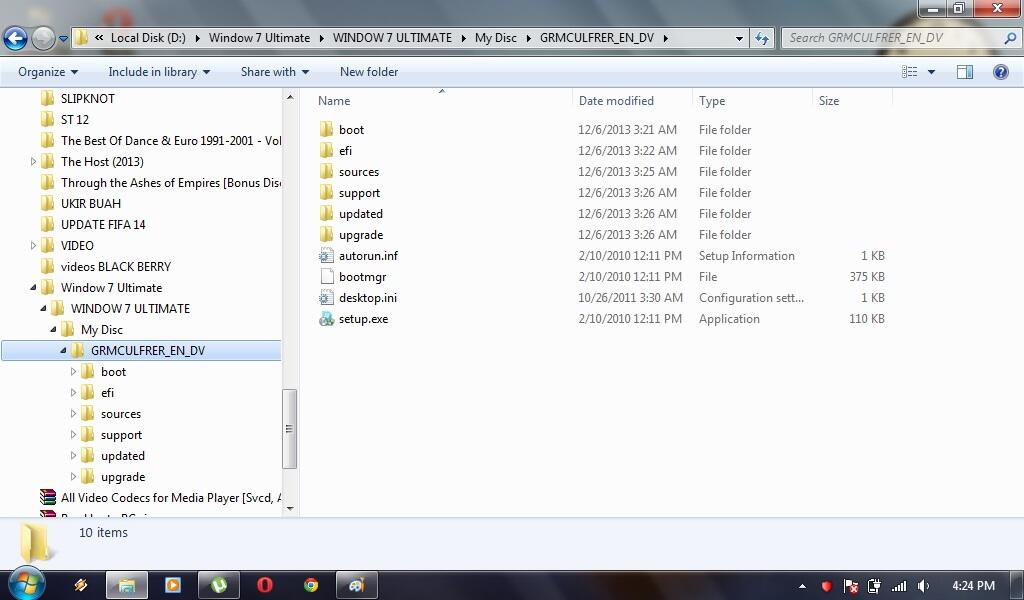
Task: Show hidden tray icons arrow
Action: pyautogui.click(x=802, y=586)
